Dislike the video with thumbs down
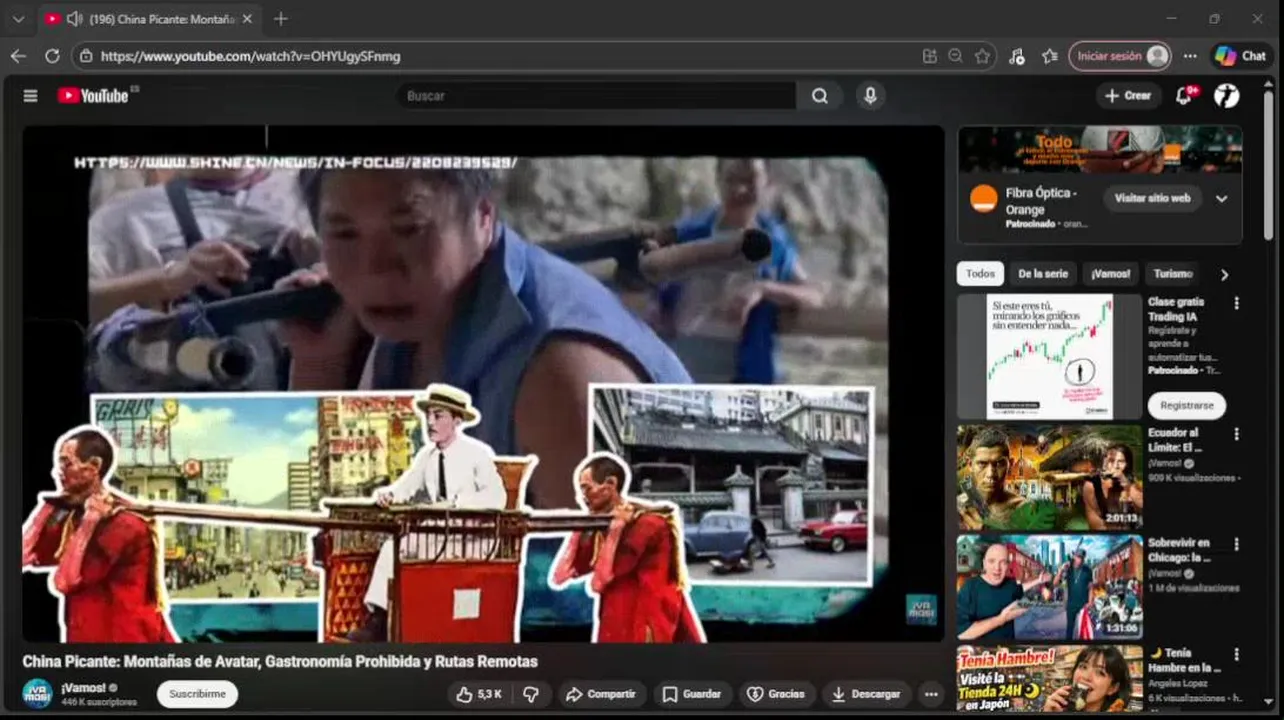1284x720 pixels. pos(531,694)
